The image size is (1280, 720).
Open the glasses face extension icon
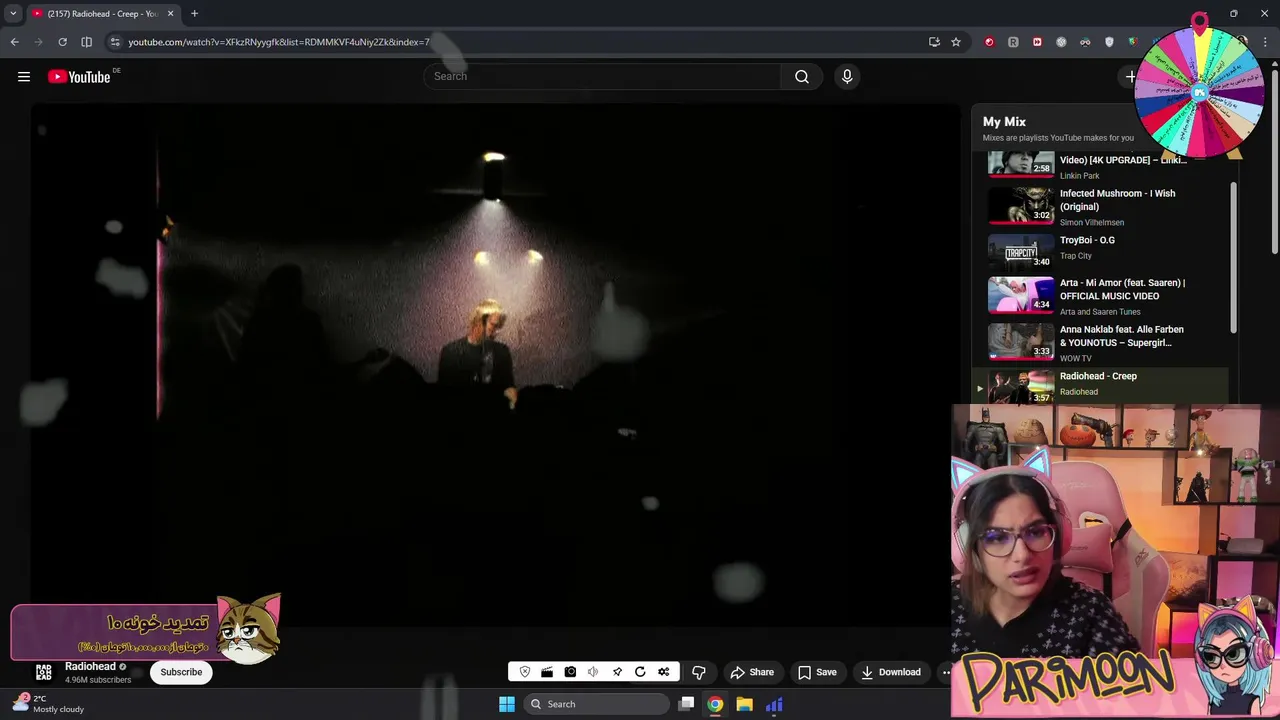coord(1085,42)
